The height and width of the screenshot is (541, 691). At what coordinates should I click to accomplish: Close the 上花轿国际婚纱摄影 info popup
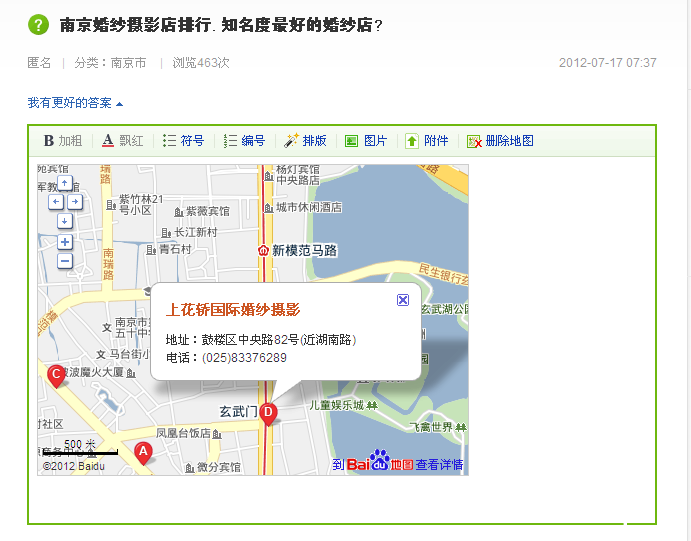(403, 299)
